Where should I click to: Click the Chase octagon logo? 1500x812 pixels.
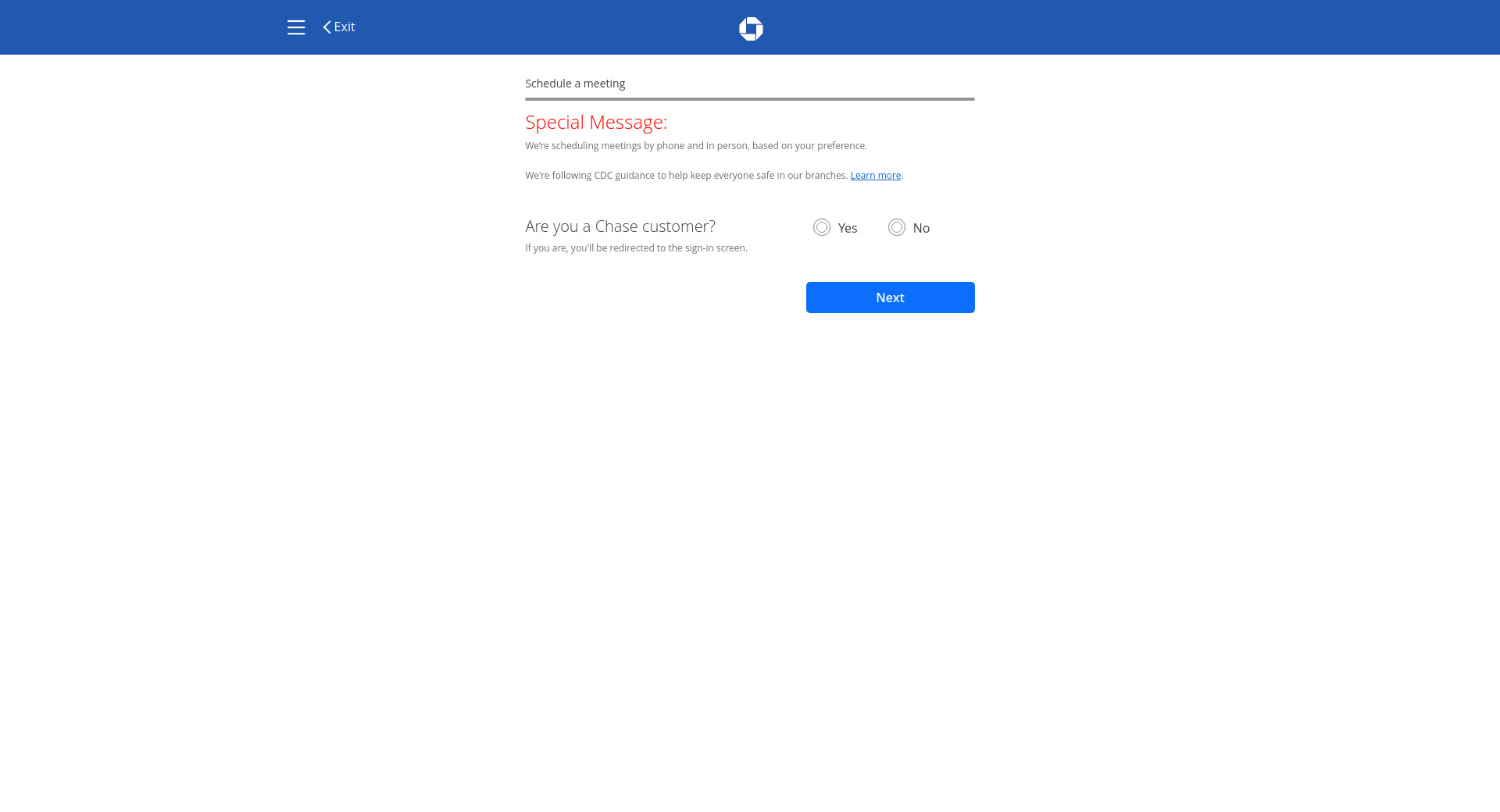(751, 29)
